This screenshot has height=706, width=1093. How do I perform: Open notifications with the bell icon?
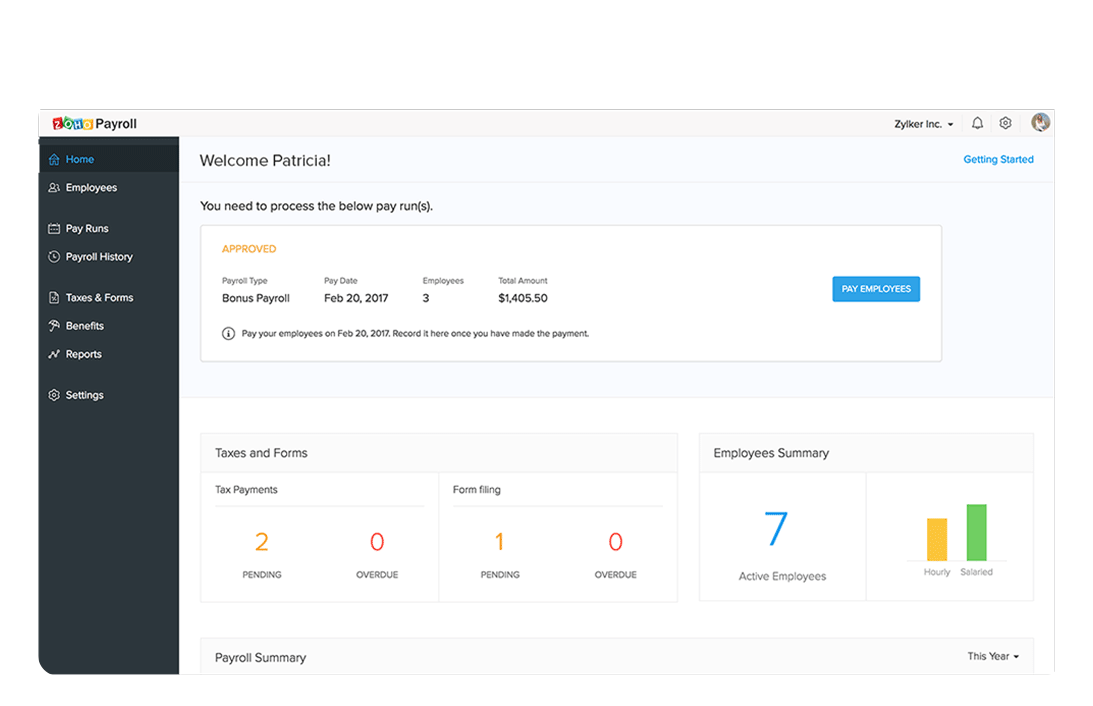[977, 122]
